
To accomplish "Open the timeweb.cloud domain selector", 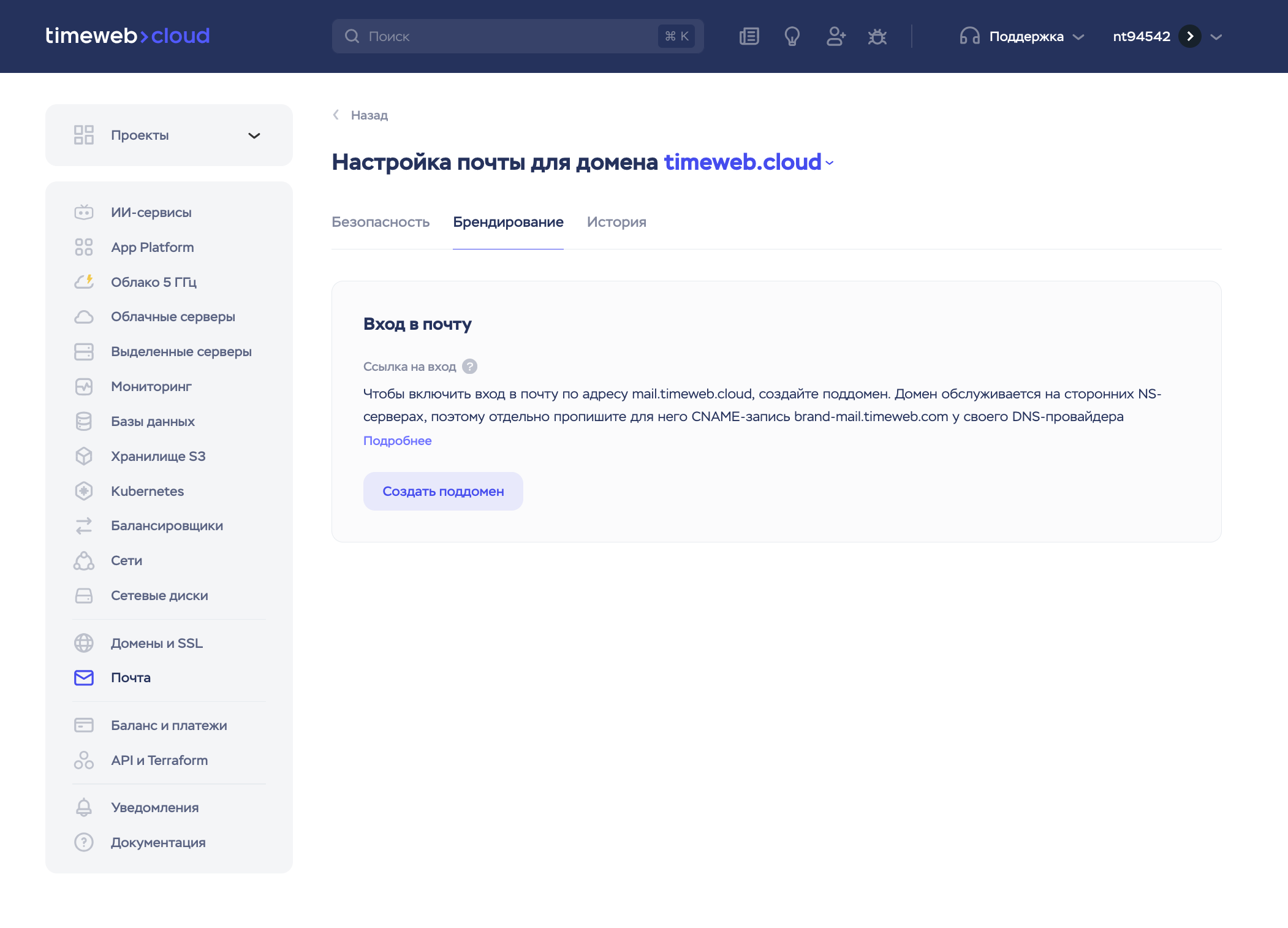I will pos(749,162).
